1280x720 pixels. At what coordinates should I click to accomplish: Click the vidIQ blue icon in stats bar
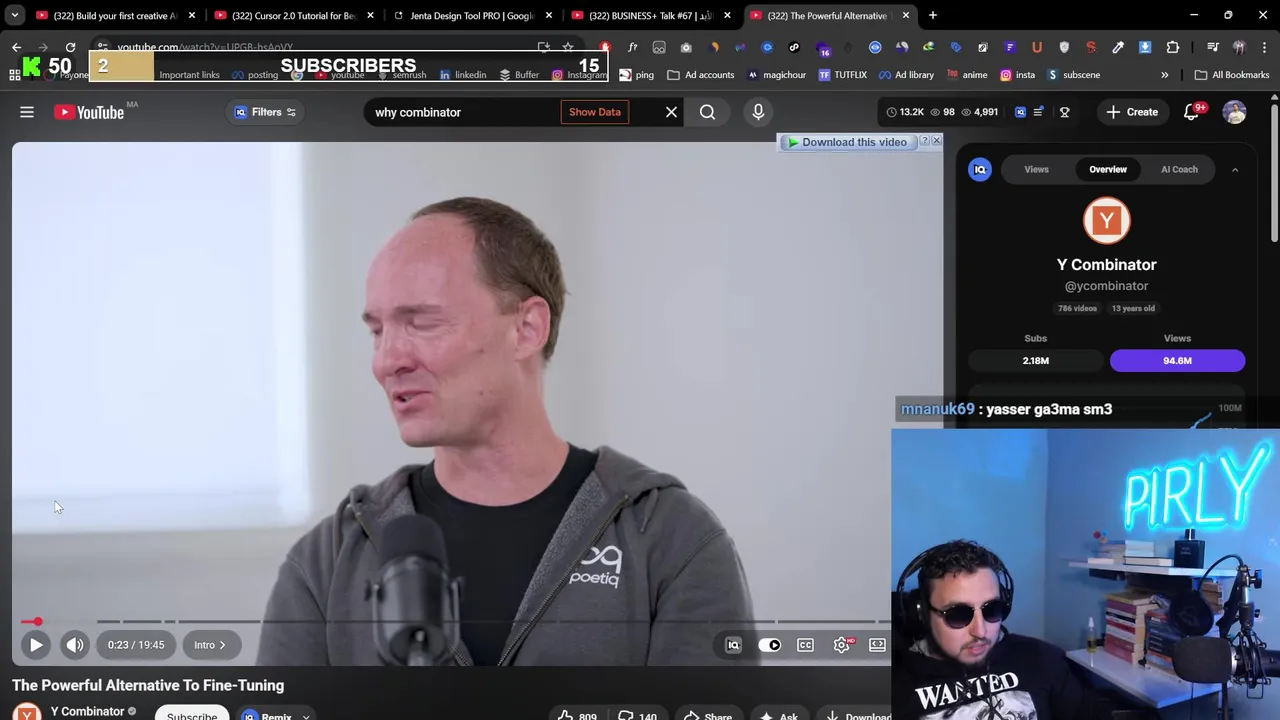pos(1020,112)
